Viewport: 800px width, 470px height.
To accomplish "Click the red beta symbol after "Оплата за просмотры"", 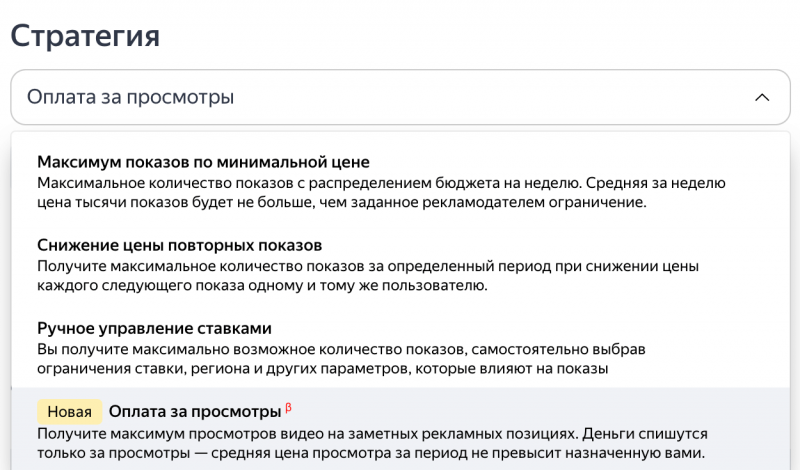I will pyautogui.click(x=289, y=407).
